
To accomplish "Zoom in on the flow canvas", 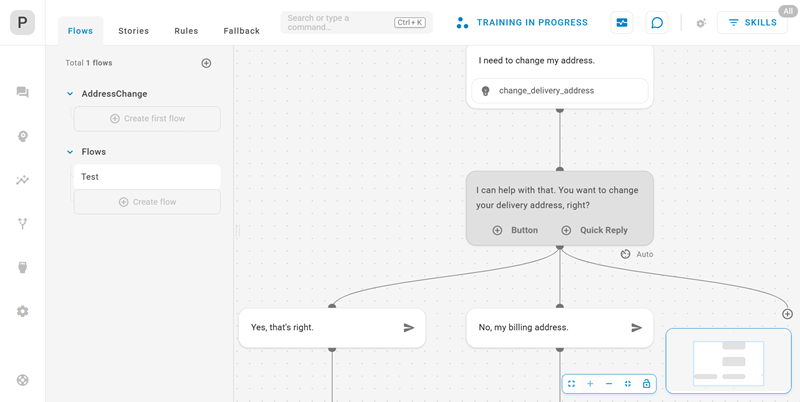I will [590, 384].
